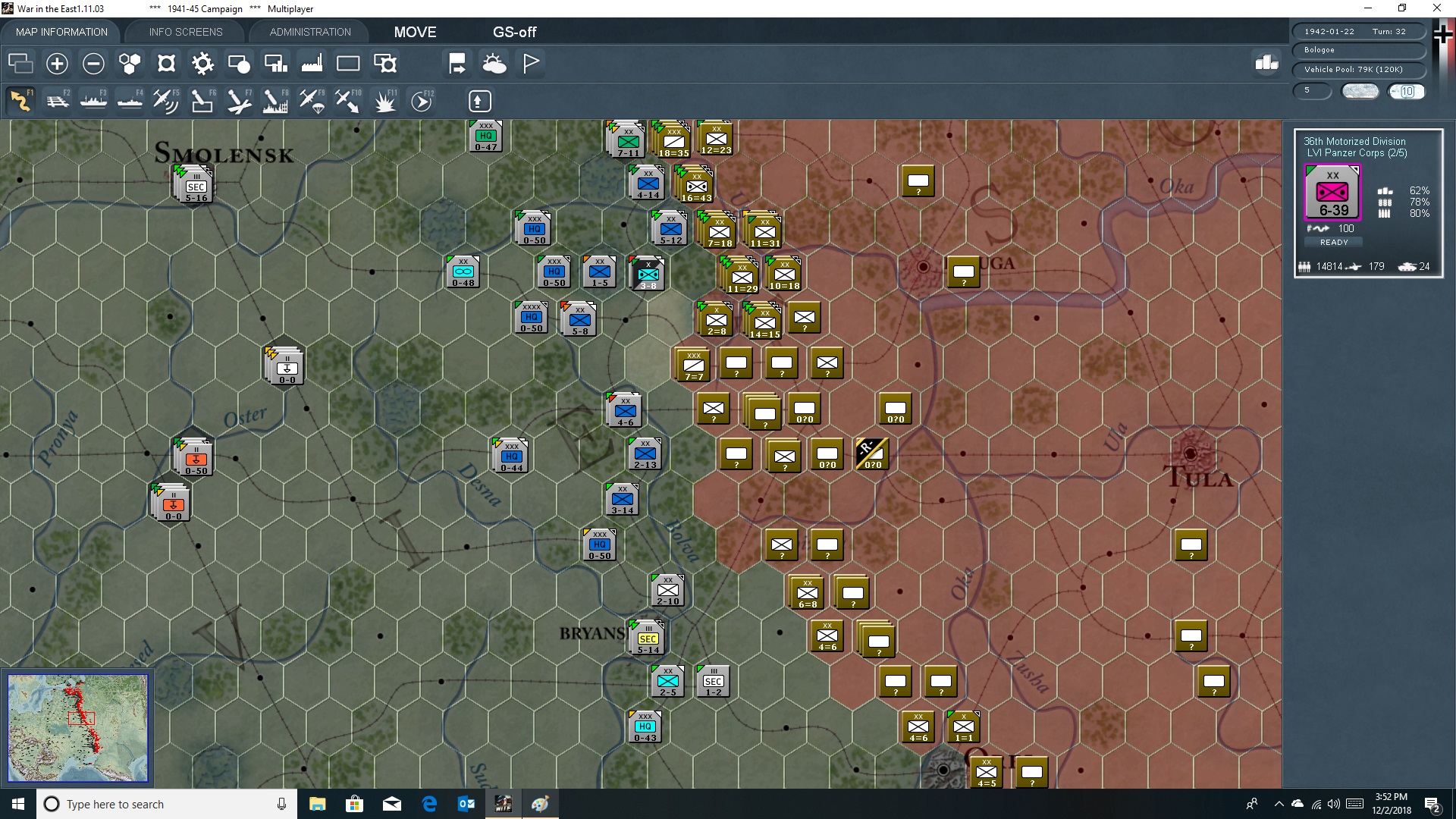Click the F11 explosion icon
The image size is (1456, 819).
[385, 100]
